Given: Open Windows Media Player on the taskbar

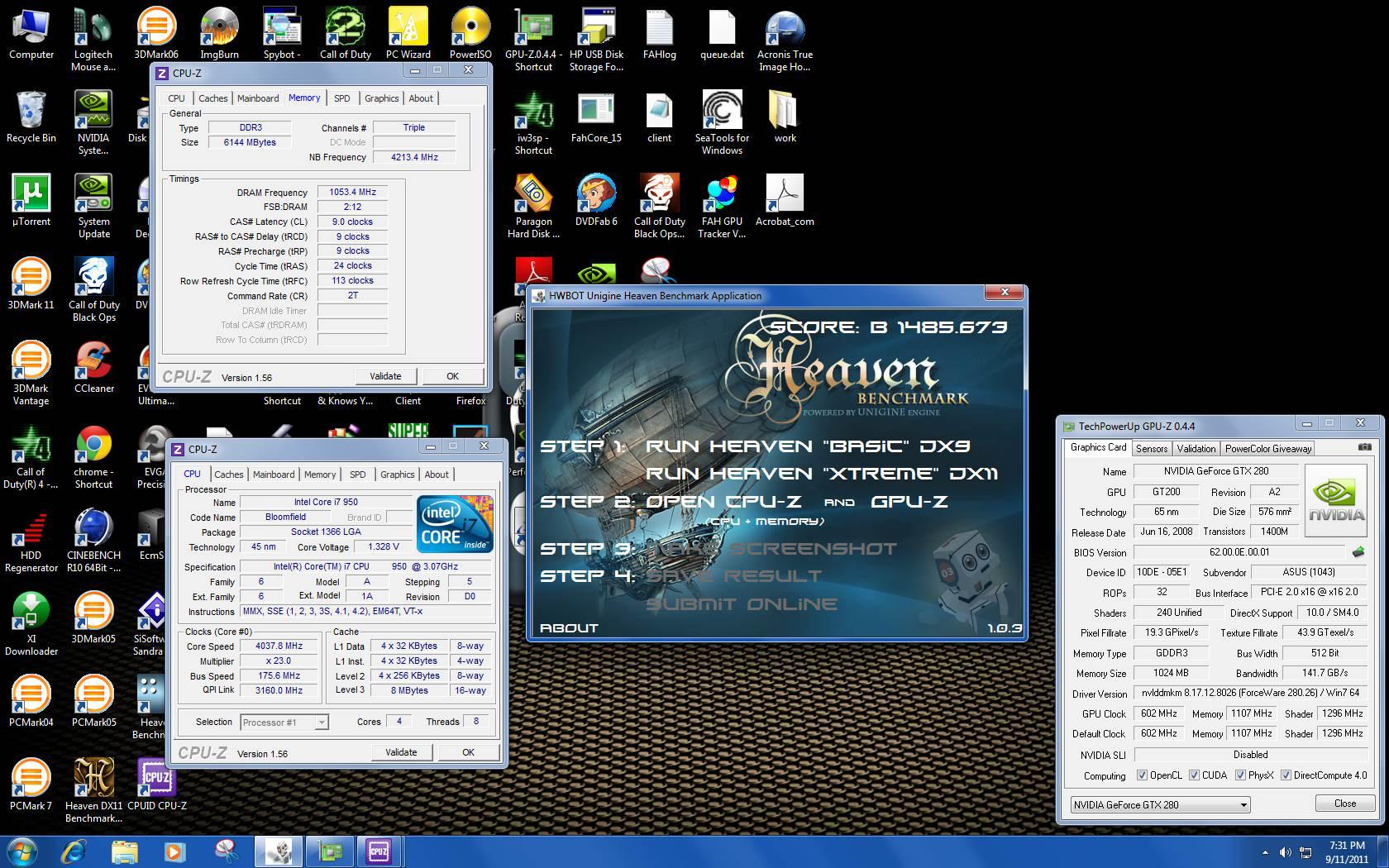Looking at the screenshot, I should pyautogui.click(x=174, y=851).
